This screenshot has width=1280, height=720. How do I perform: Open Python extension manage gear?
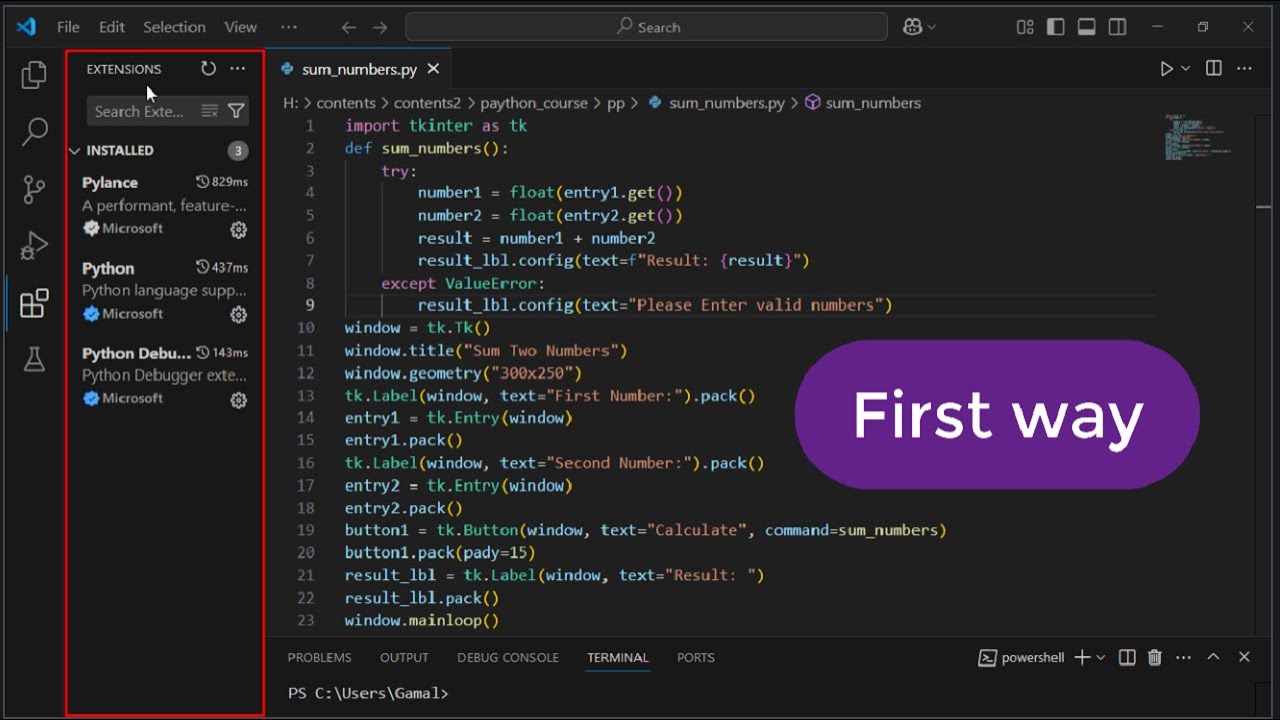[x=238, y=314]
